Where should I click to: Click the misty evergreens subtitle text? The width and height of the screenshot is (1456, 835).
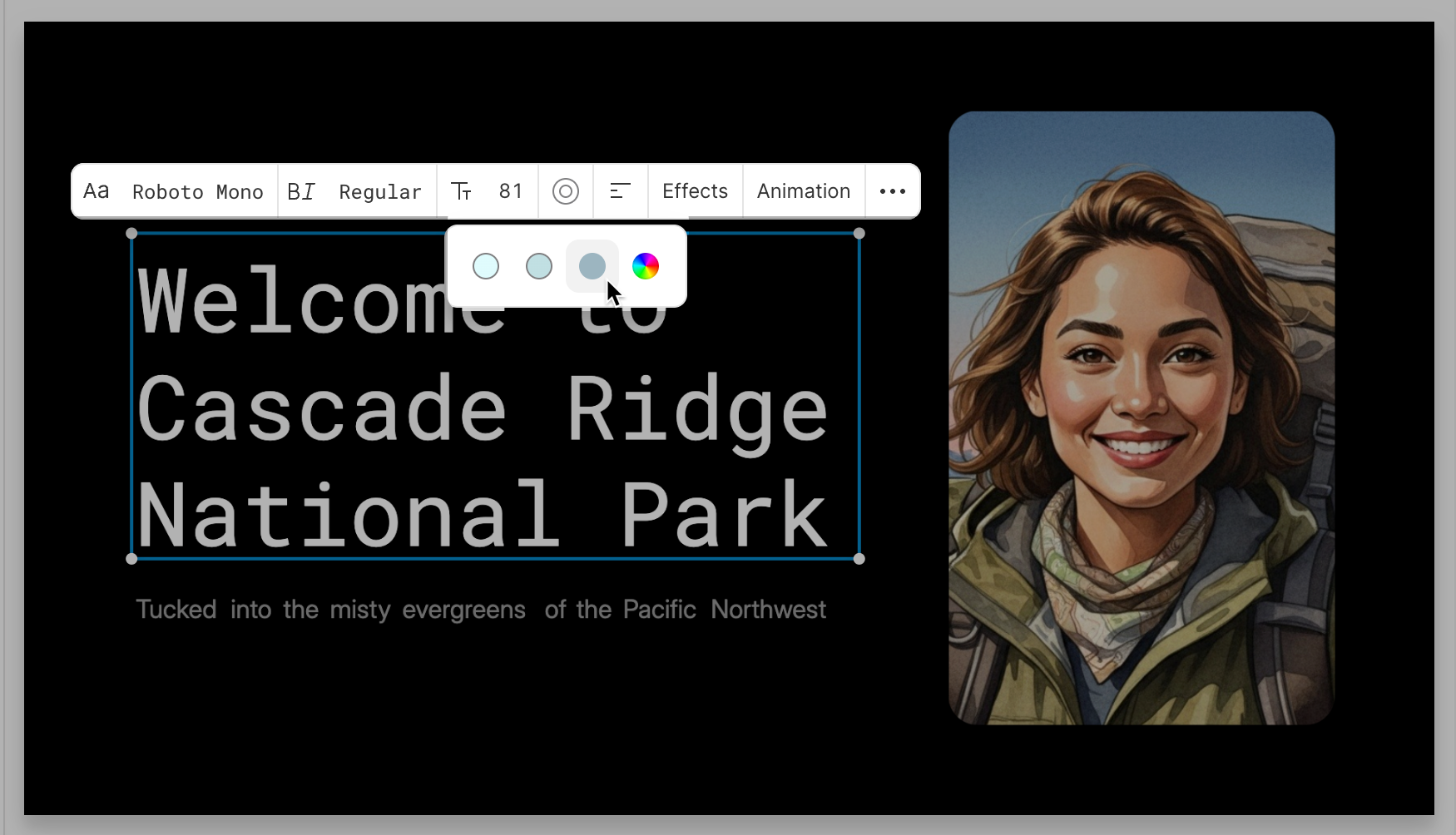(x=481, y=609)
